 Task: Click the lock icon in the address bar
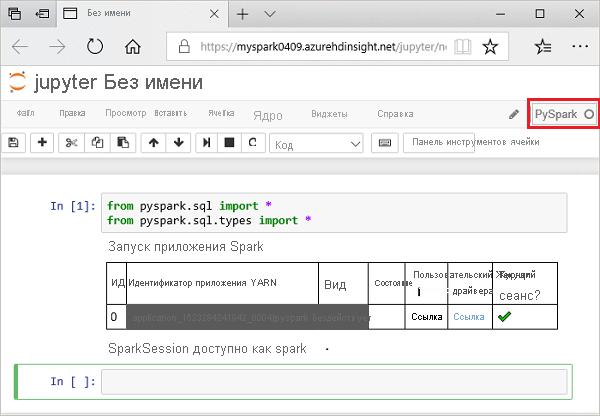pos(184,46)
